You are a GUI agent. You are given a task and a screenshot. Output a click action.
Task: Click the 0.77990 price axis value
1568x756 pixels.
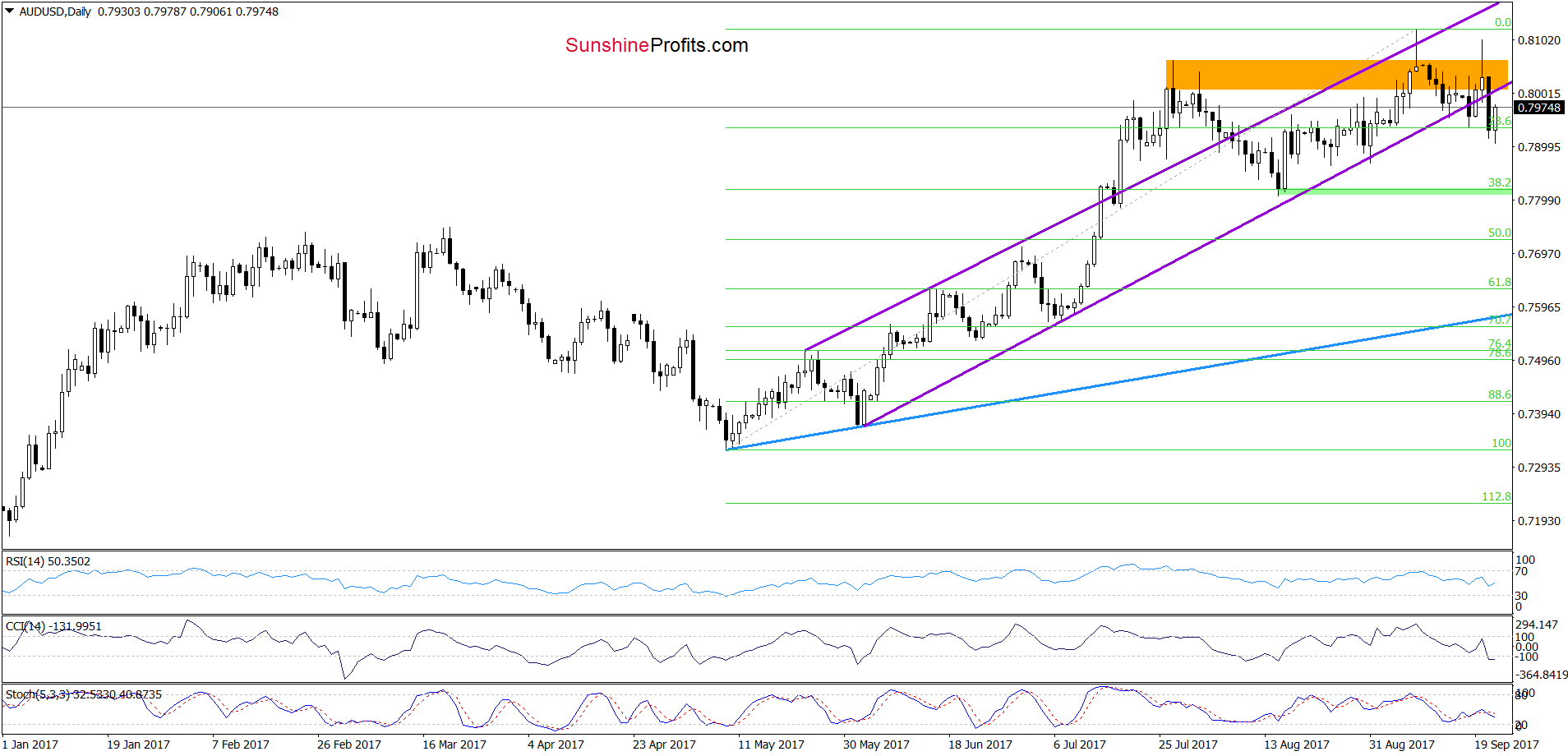click(x=1538, y=201)
